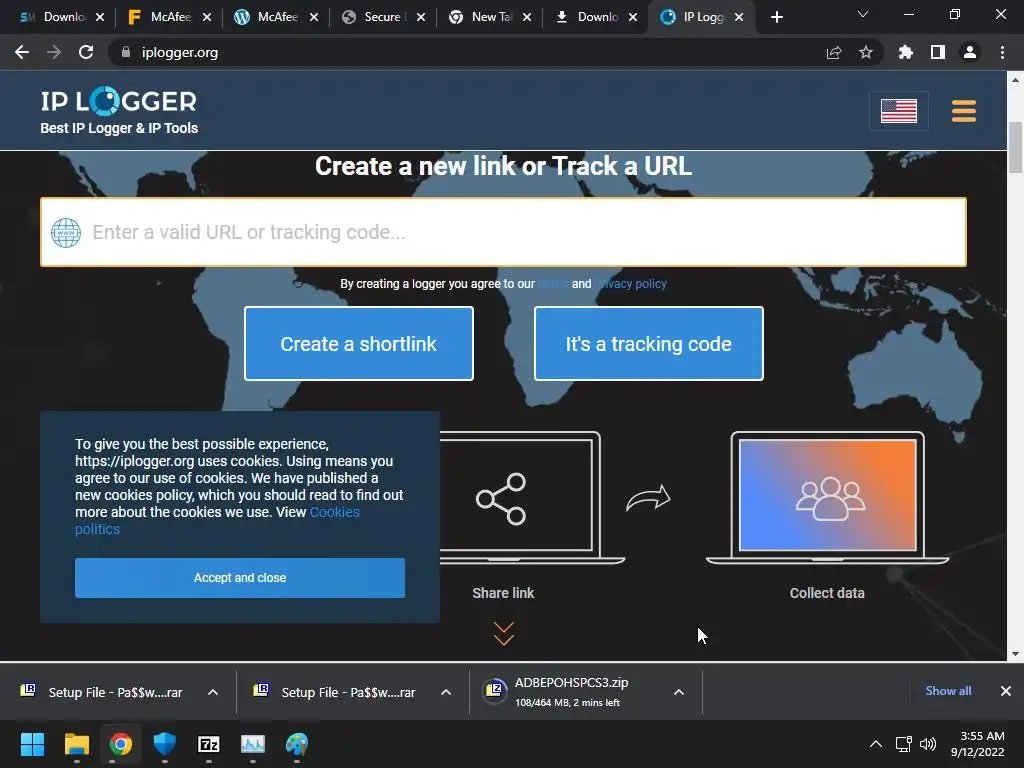Screen dimensions: 1024x768
Task: Accept and close the cookie notice
Action: [240, 578]
